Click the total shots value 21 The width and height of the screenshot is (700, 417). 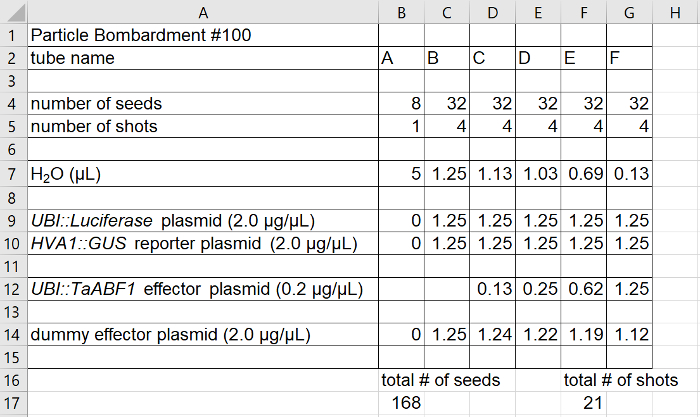click(584, 403)
